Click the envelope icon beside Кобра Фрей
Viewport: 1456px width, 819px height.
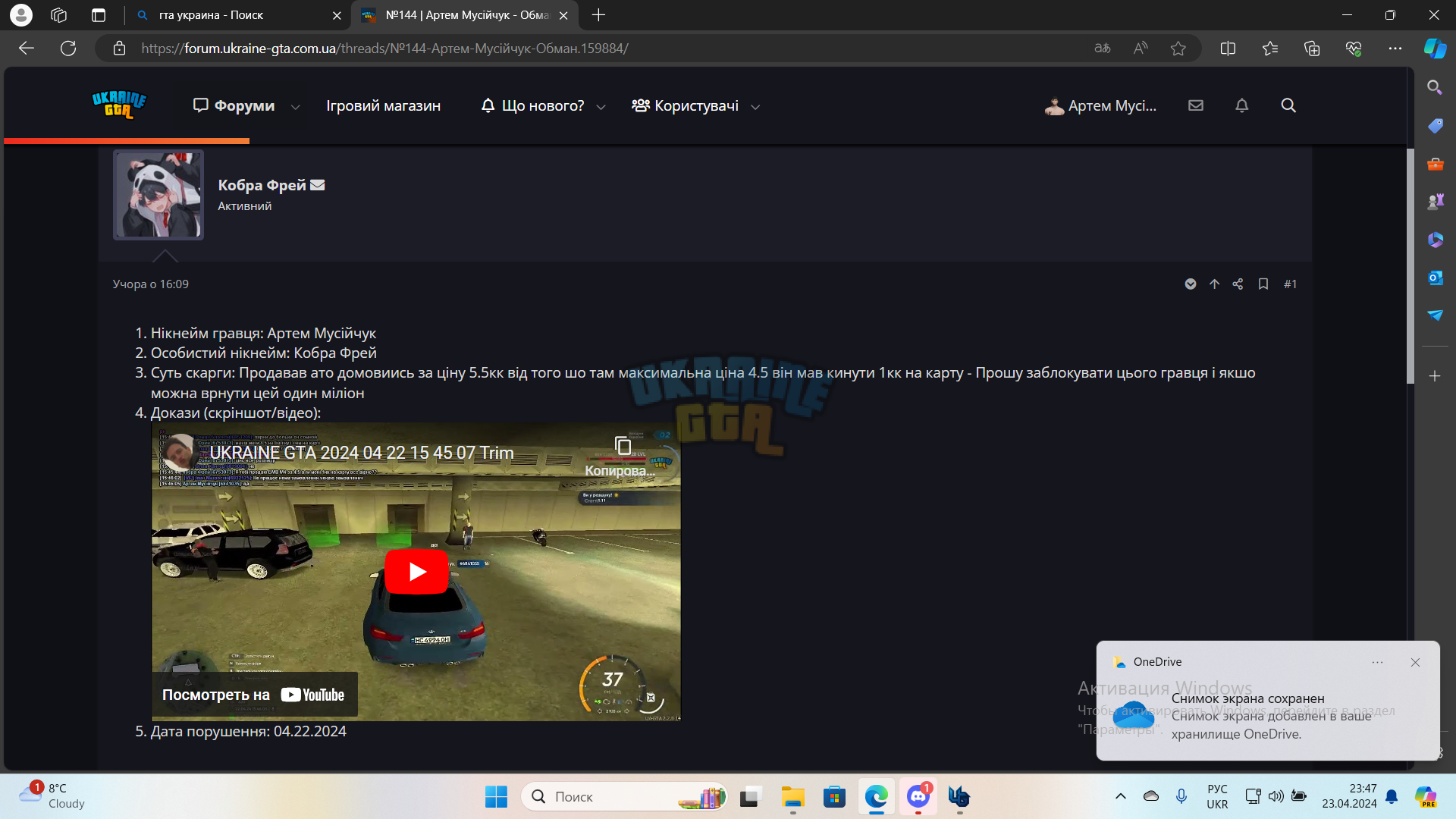(318, 185)
